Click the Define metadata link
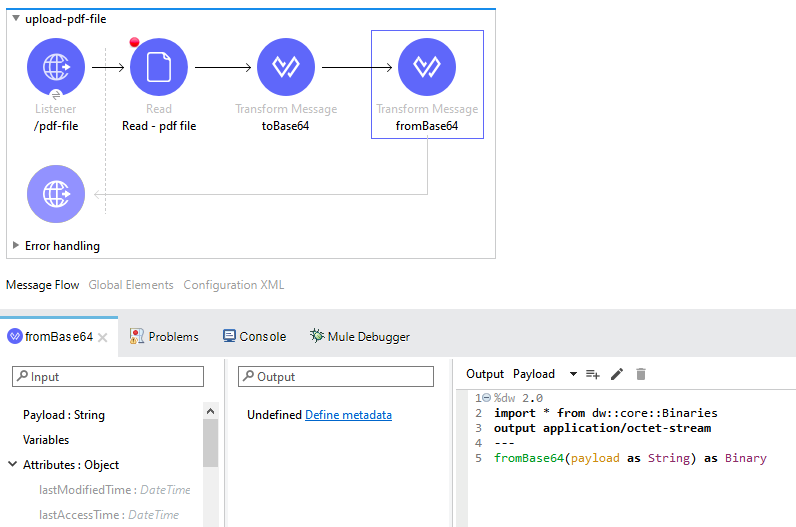Viewport: 796px width, 527px height. [348, 415]
